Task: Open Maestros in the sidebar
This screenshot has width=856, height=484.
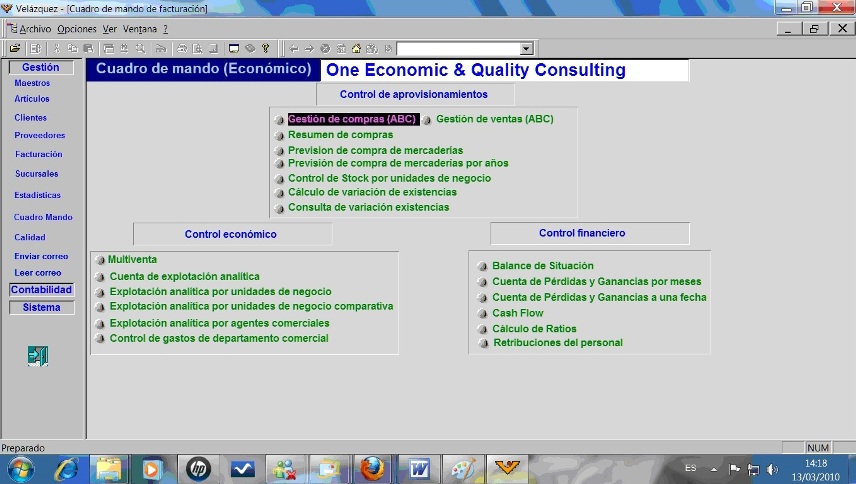Action: coord(32,83)
